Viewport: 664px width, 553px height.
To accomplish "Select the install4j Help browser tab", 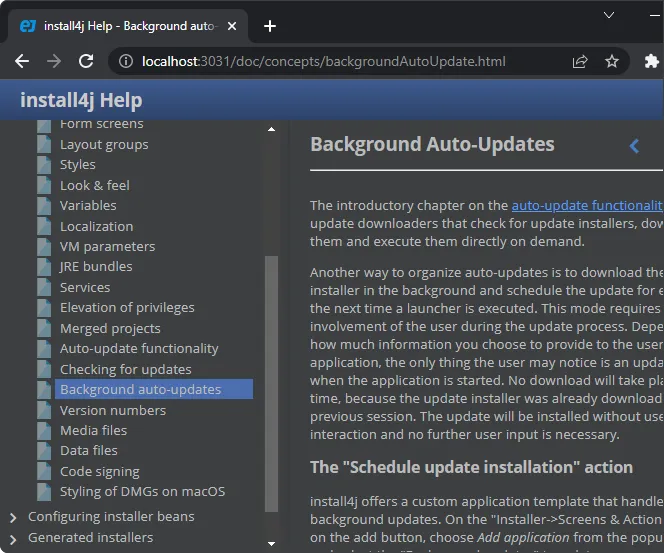I will click(127, 26).
